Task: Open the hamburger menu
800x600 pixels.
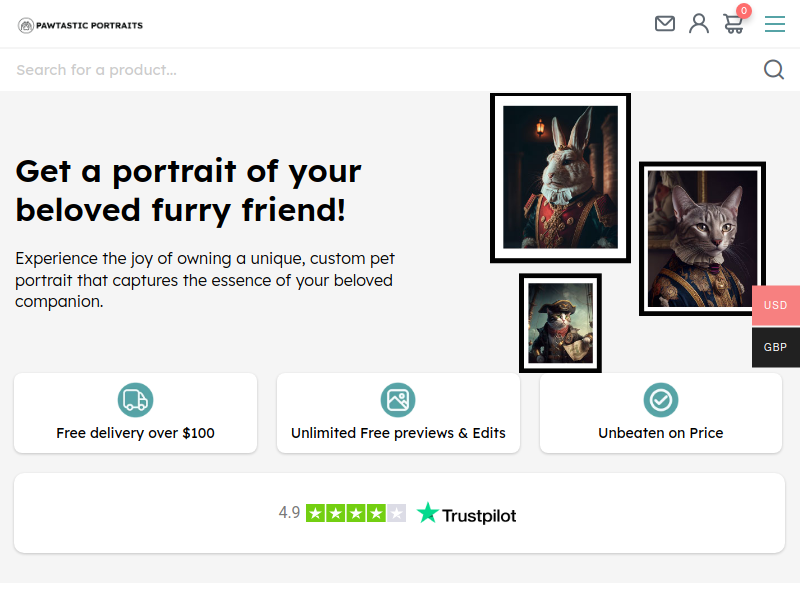Action: (775, 23)
